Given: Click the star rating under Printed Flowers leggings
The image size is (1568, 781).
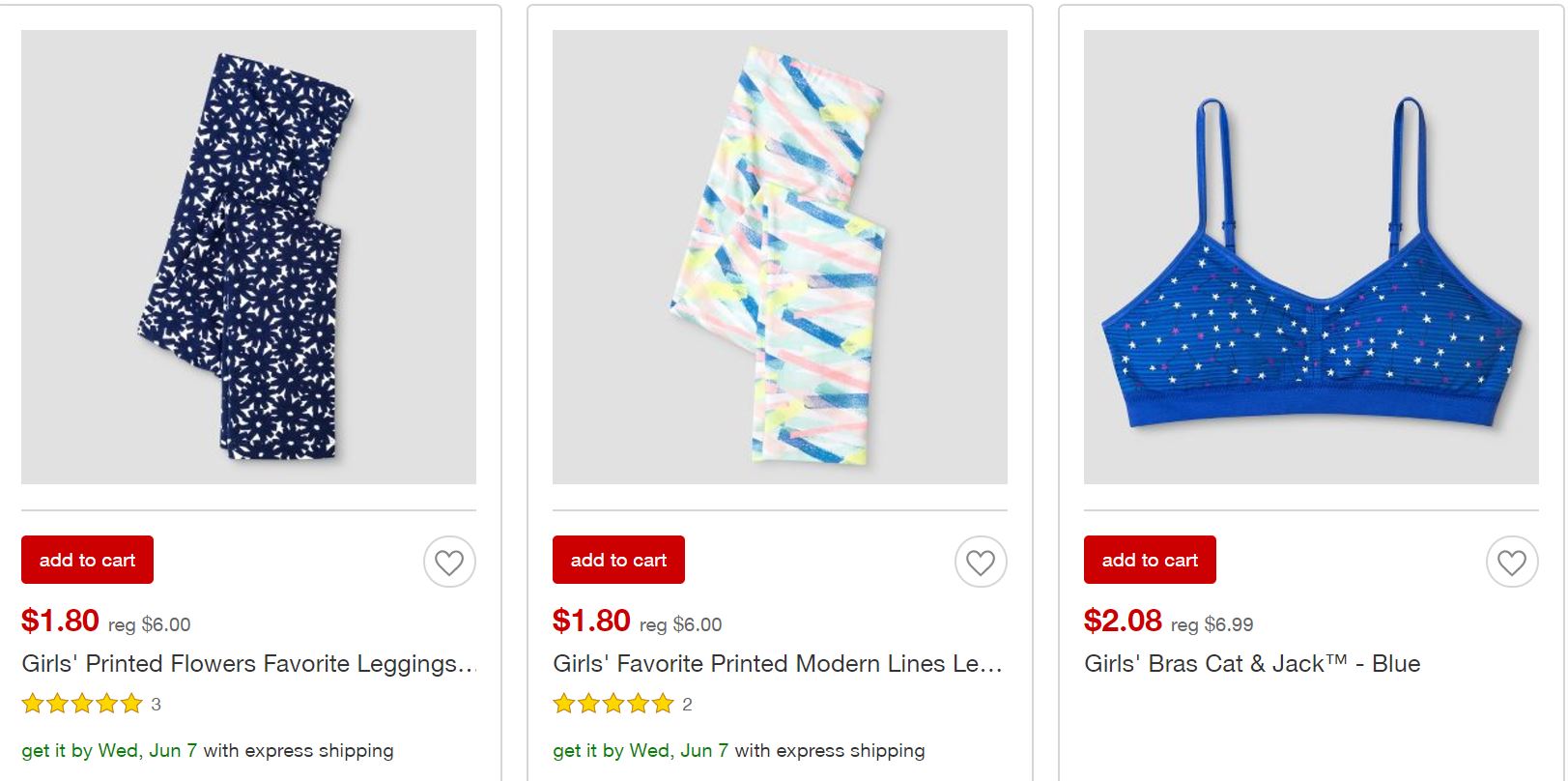Looking at the screenshot, I should click(x=82, y=704).
